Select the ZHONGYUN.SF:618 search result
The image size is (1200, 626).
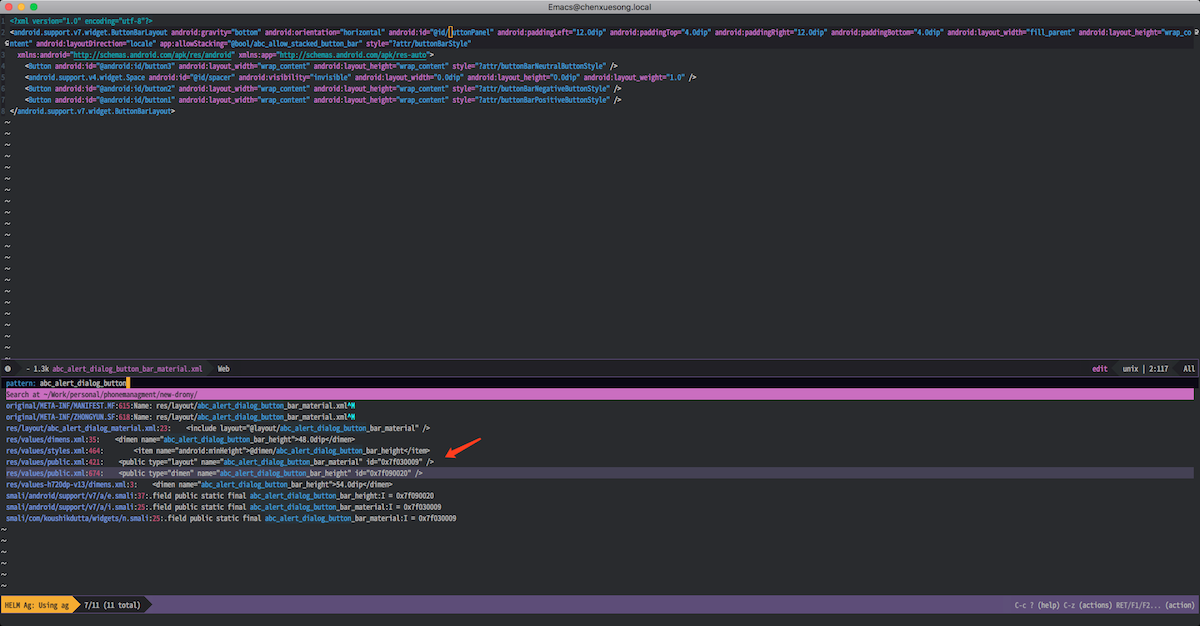(180, 416)
